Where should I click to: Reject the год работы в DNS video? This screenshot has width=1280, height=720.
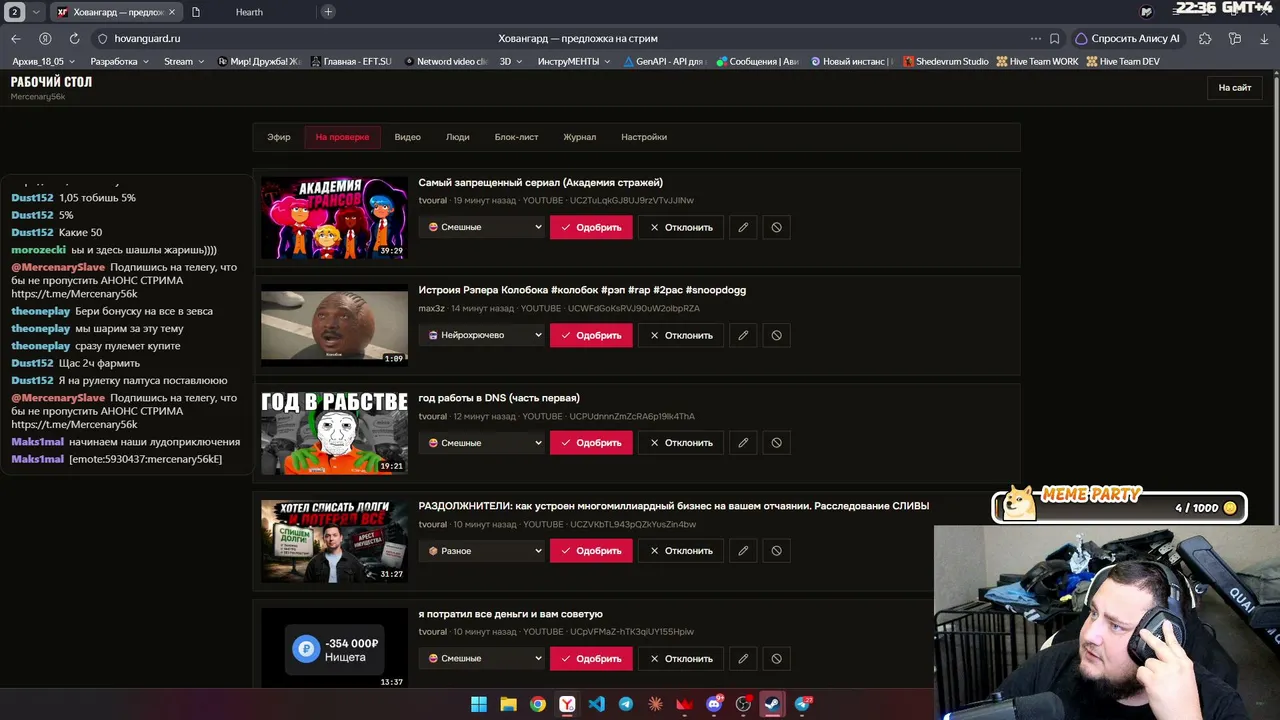(x=681, y=443)
